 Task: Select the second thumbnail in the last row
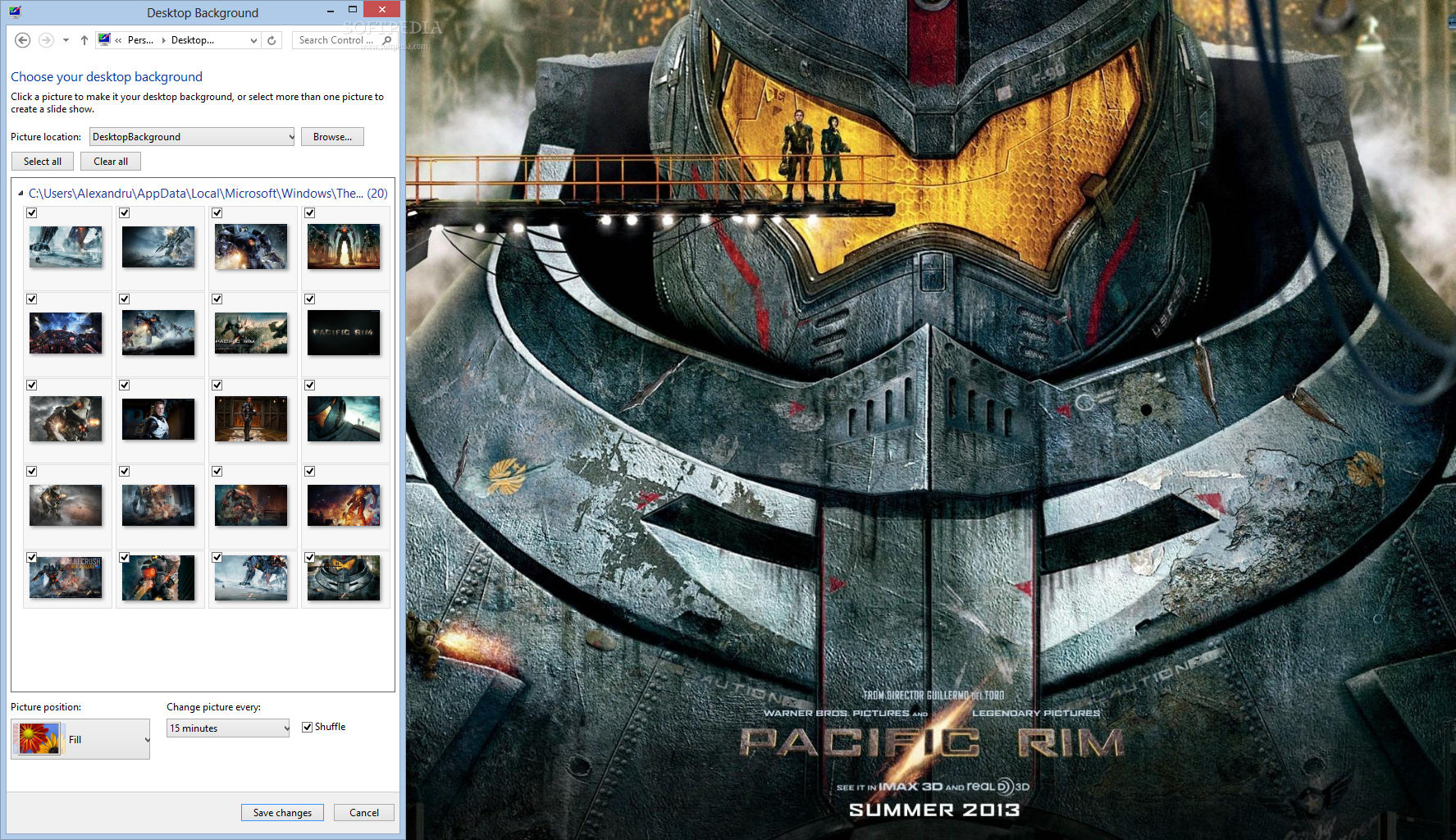point(158,577)
